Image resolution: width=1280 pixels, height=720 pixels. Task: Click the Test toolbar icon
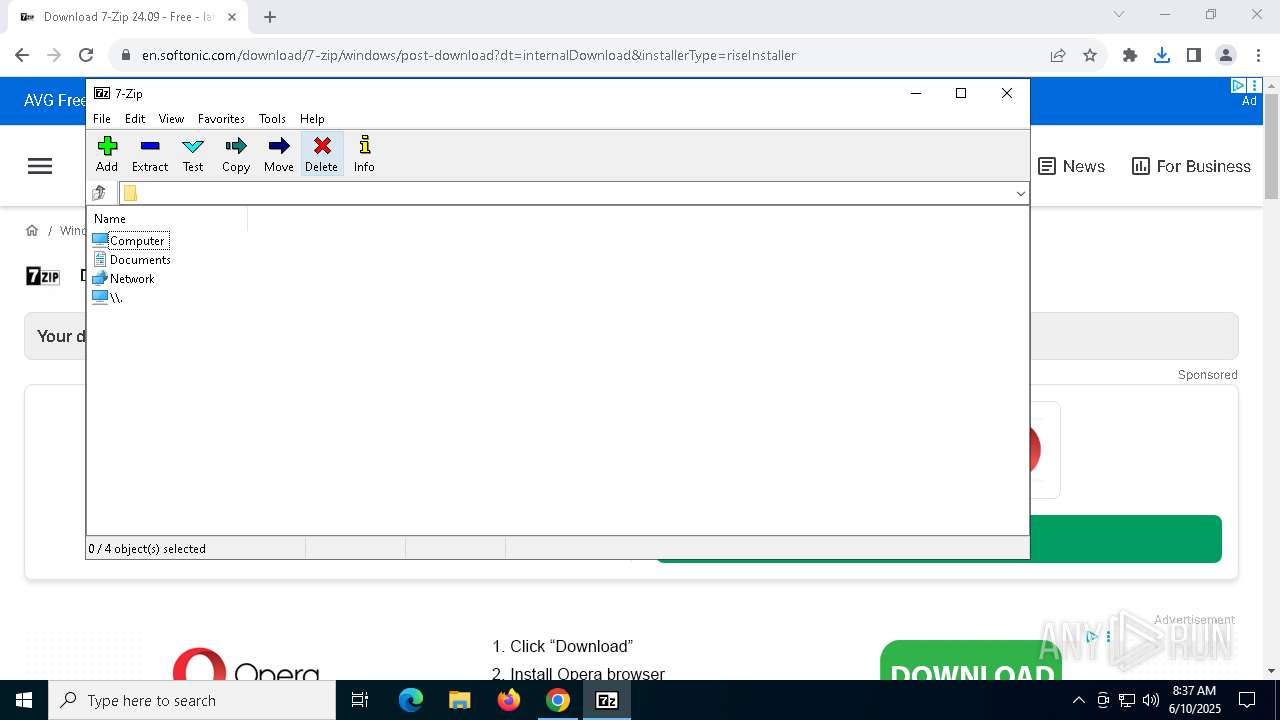193,154
